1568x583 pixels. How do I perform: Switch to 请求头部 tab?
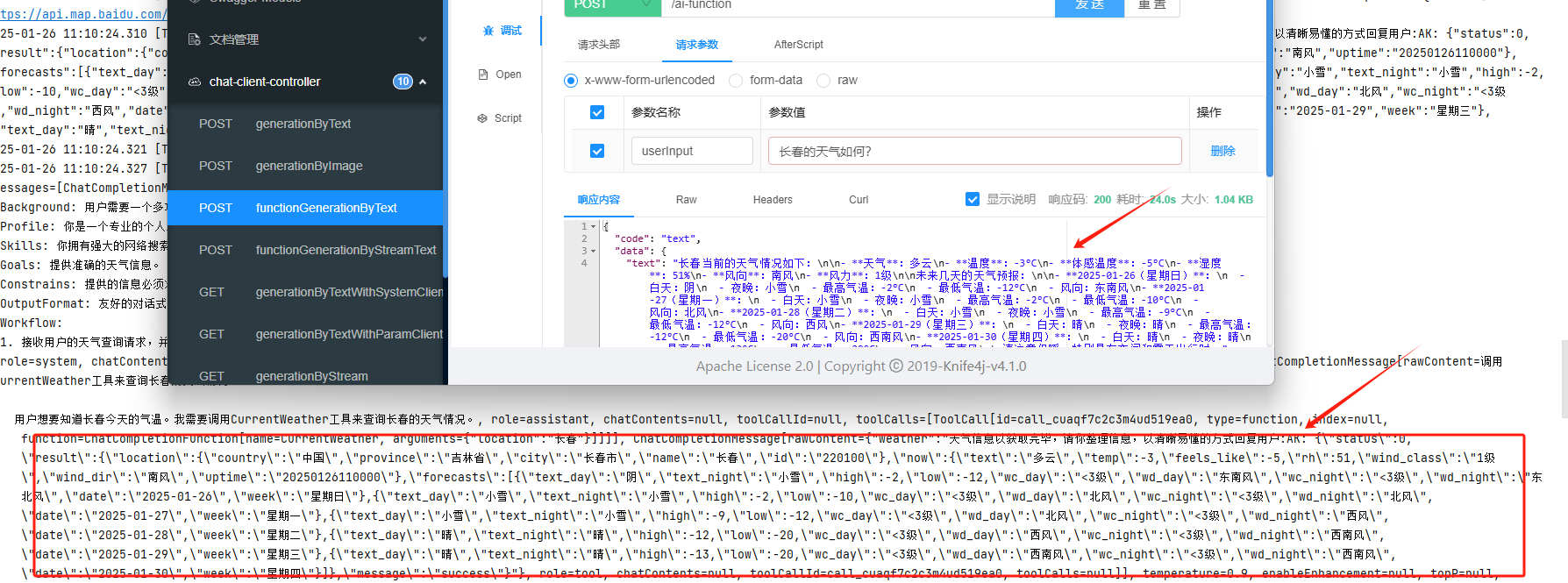(x=599, y=45)
